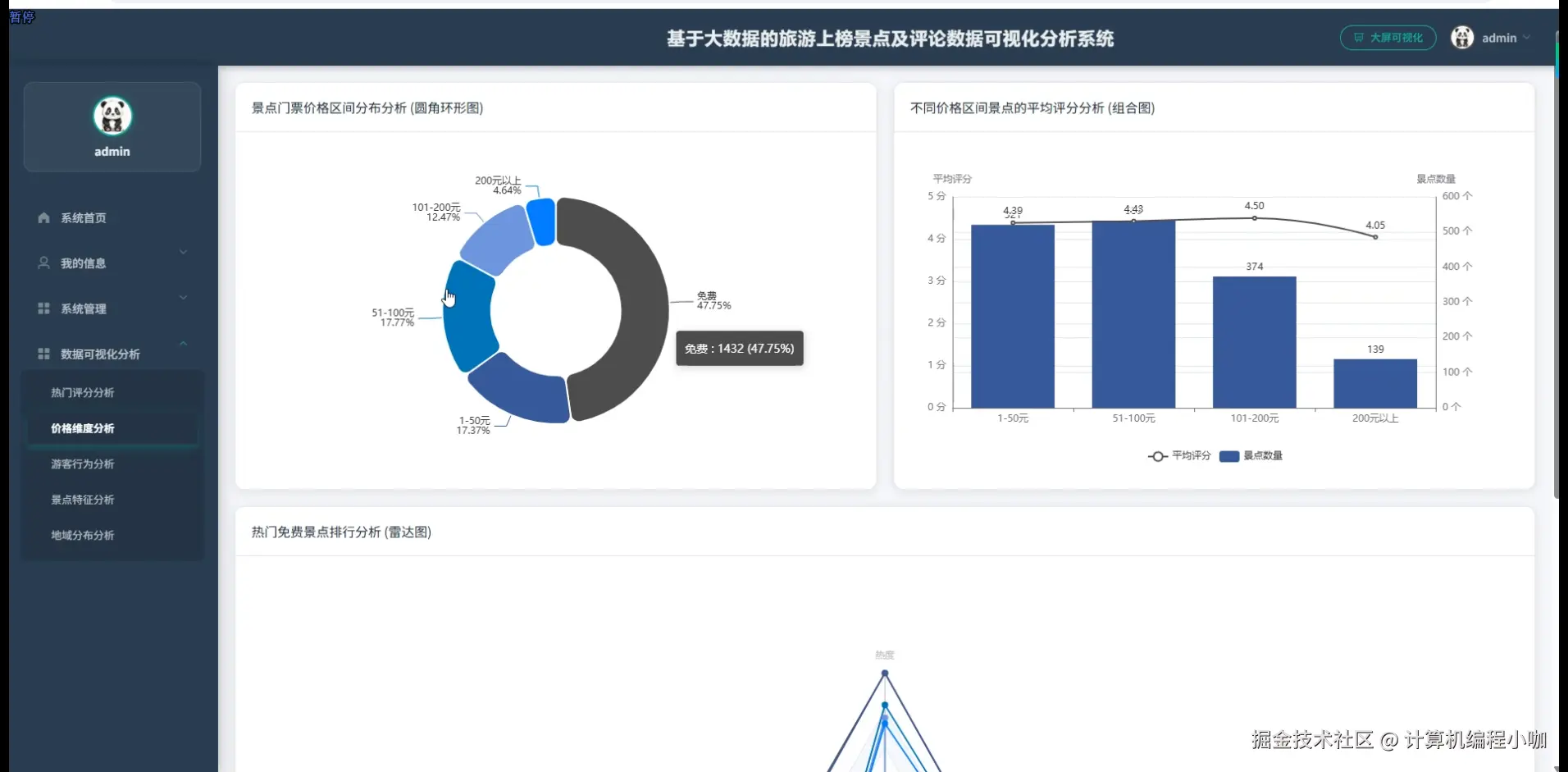Expand the 我的信息 menu chevron

coord(183,252)
